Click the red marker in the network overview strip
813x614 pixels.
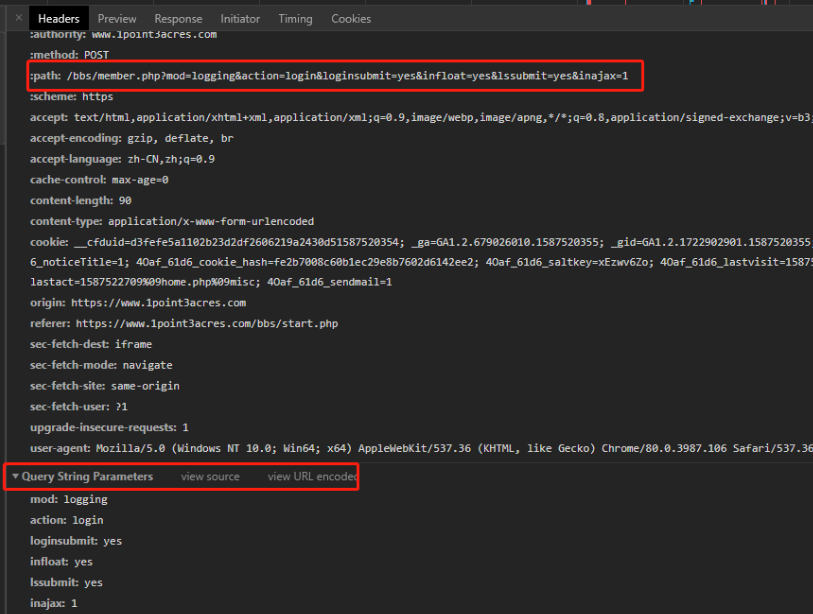pos(589,4)
